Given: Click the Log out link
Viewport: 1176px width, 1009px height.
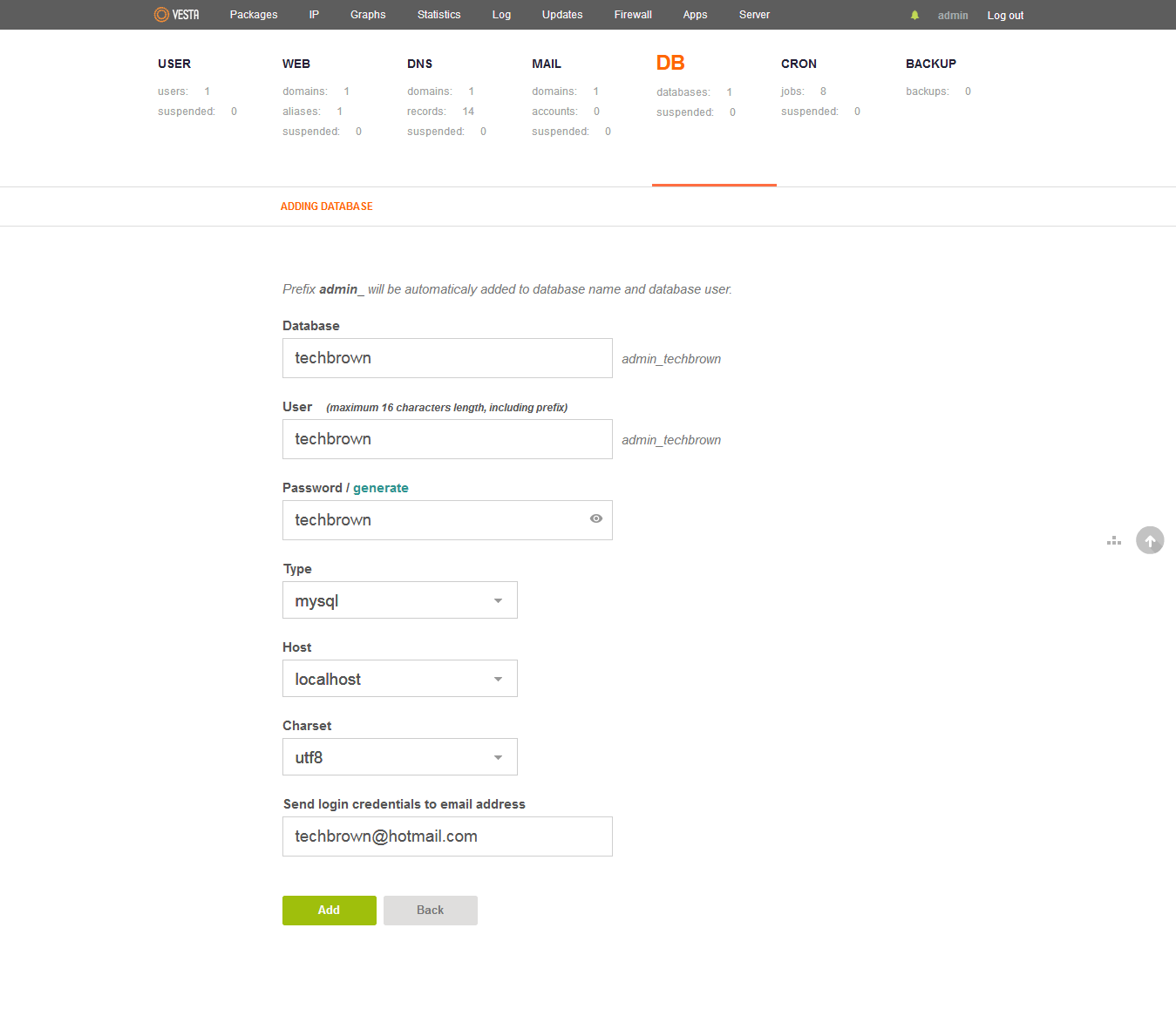Looking at the screenshot, I should click(1005, 16).
